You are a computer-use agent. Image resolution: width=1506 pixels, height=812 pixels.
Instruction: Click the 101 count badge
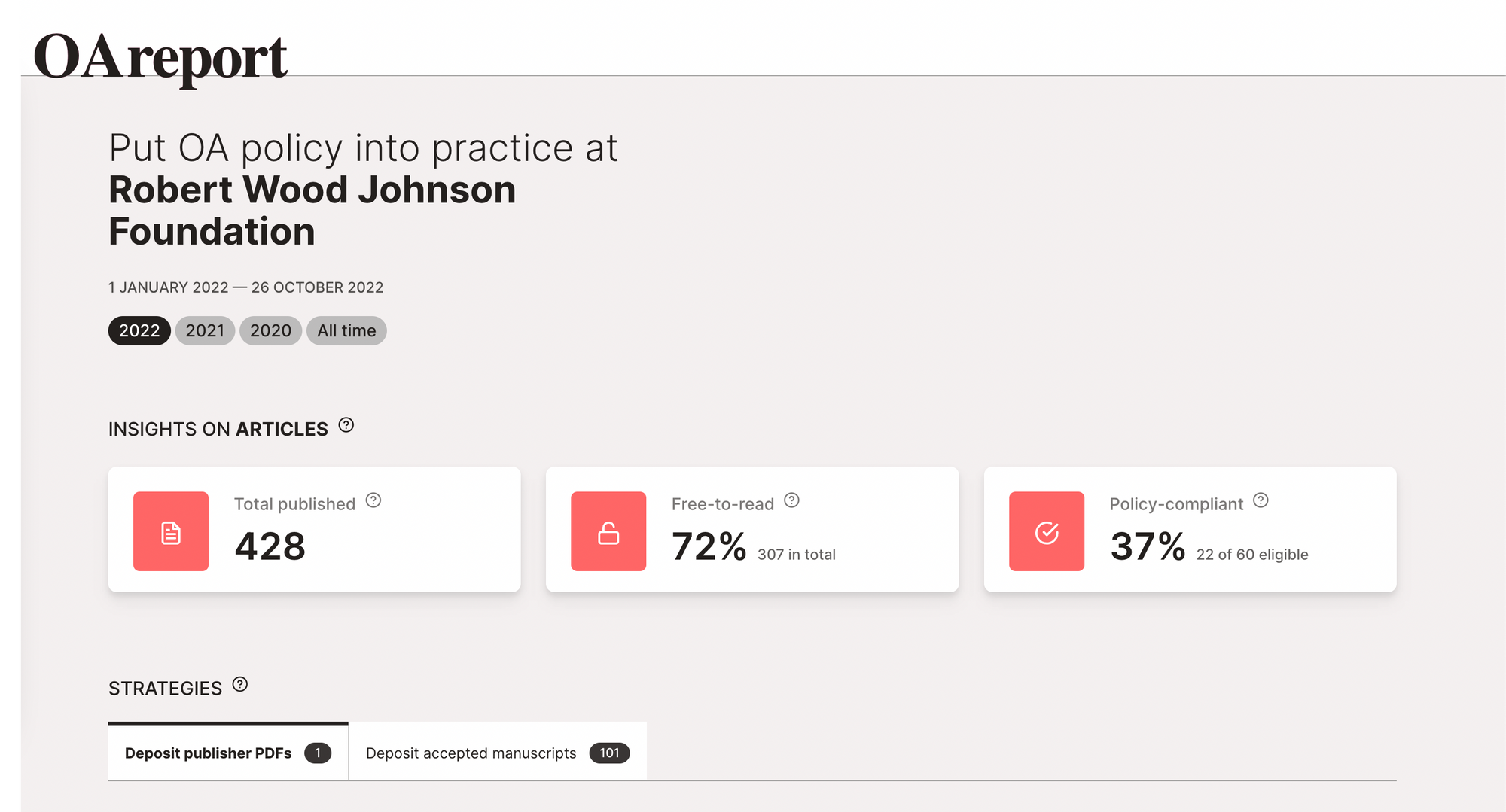[609, 753]
